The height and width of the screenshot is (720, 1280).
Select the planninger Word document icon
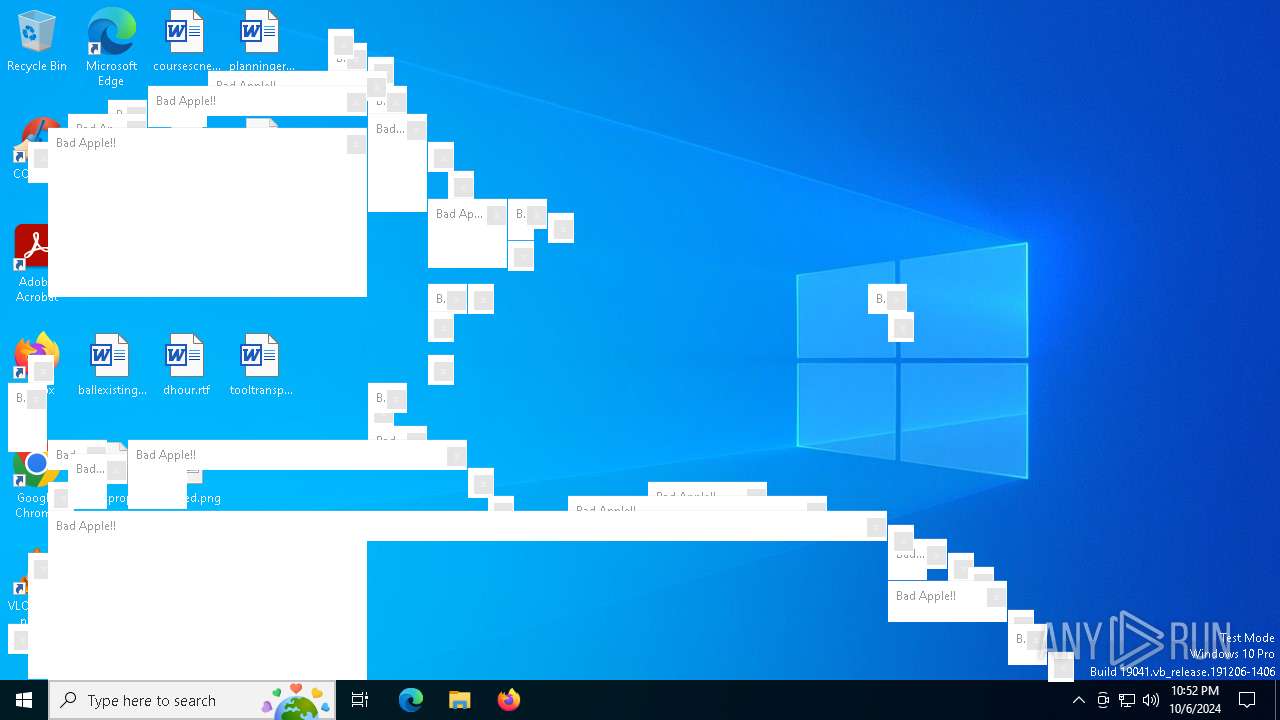pyautogui.click(x=261, y=42)
